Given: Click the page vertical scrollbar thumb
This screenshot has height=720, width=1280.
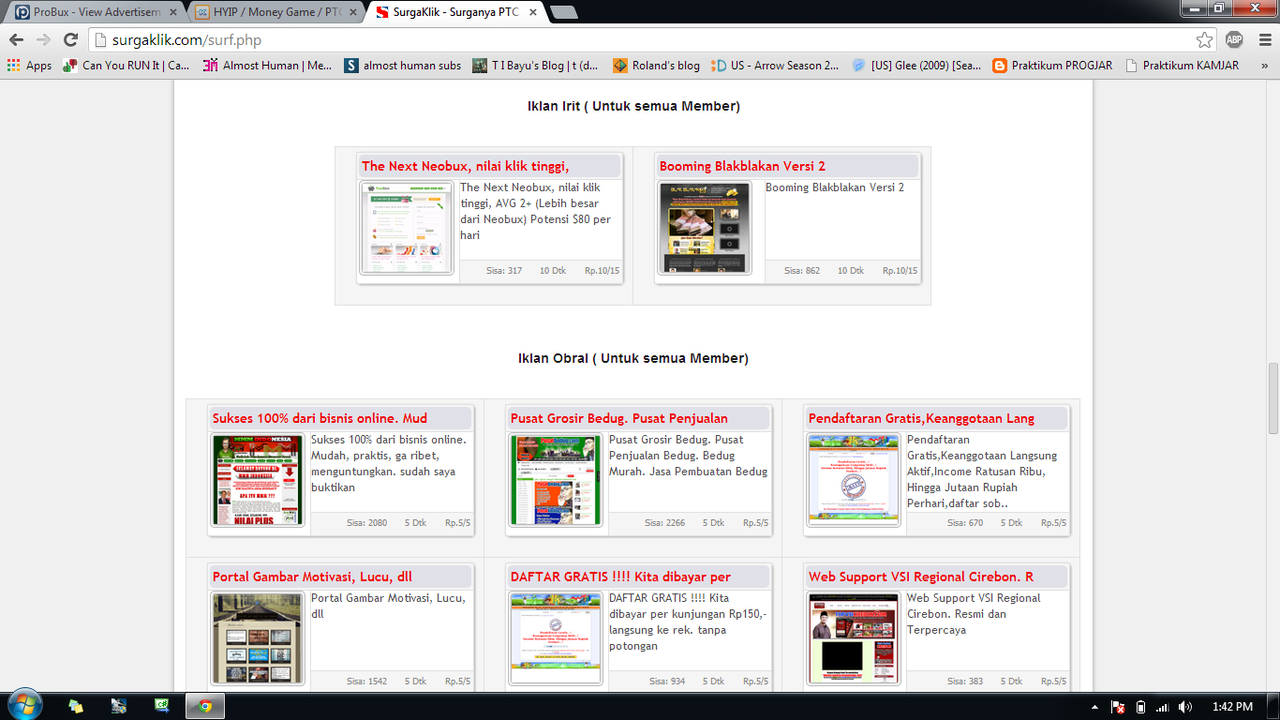Looking at the screenshot, I should pos(1273,398).
